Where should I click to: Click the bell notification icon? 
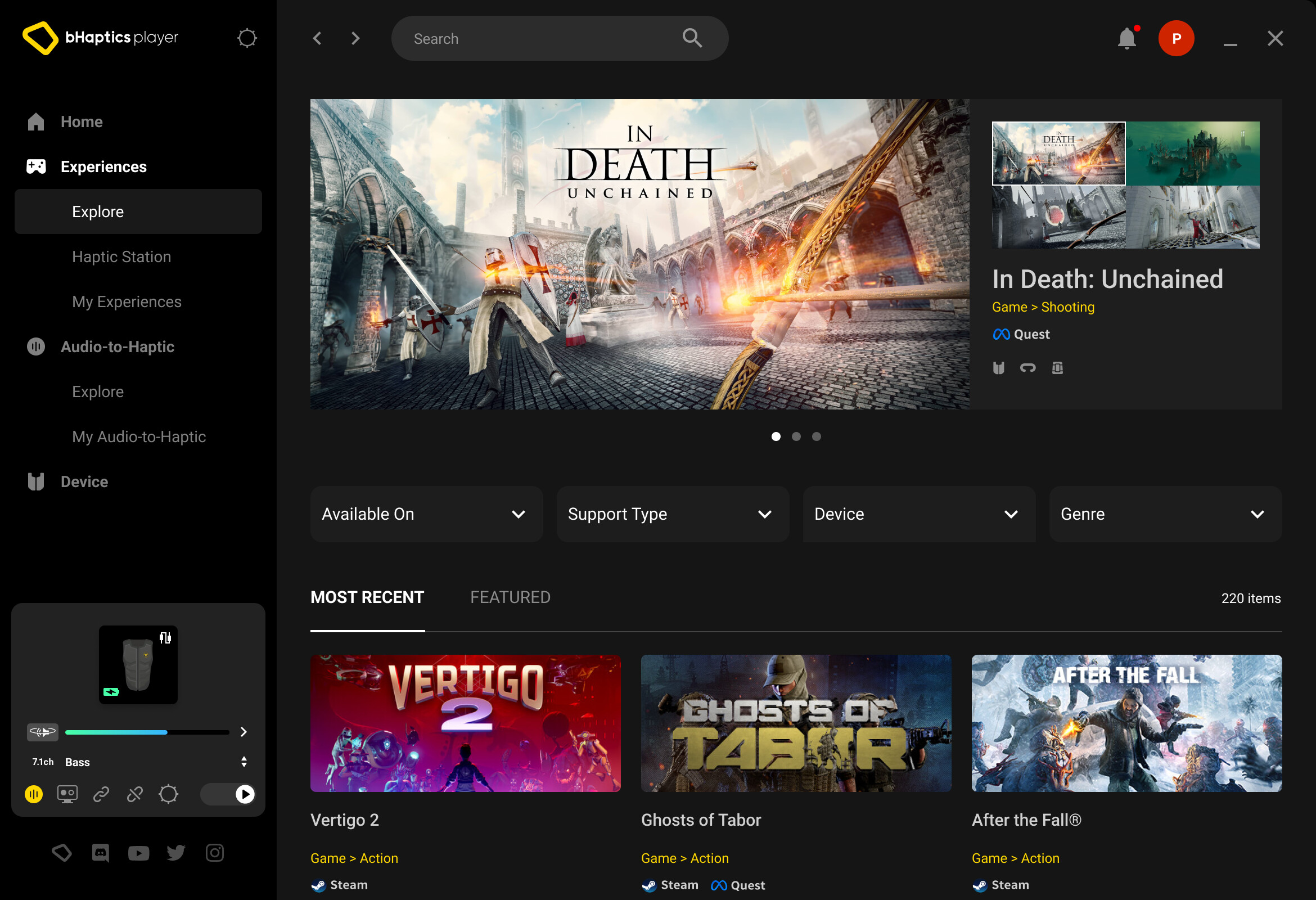(1126, 38)
